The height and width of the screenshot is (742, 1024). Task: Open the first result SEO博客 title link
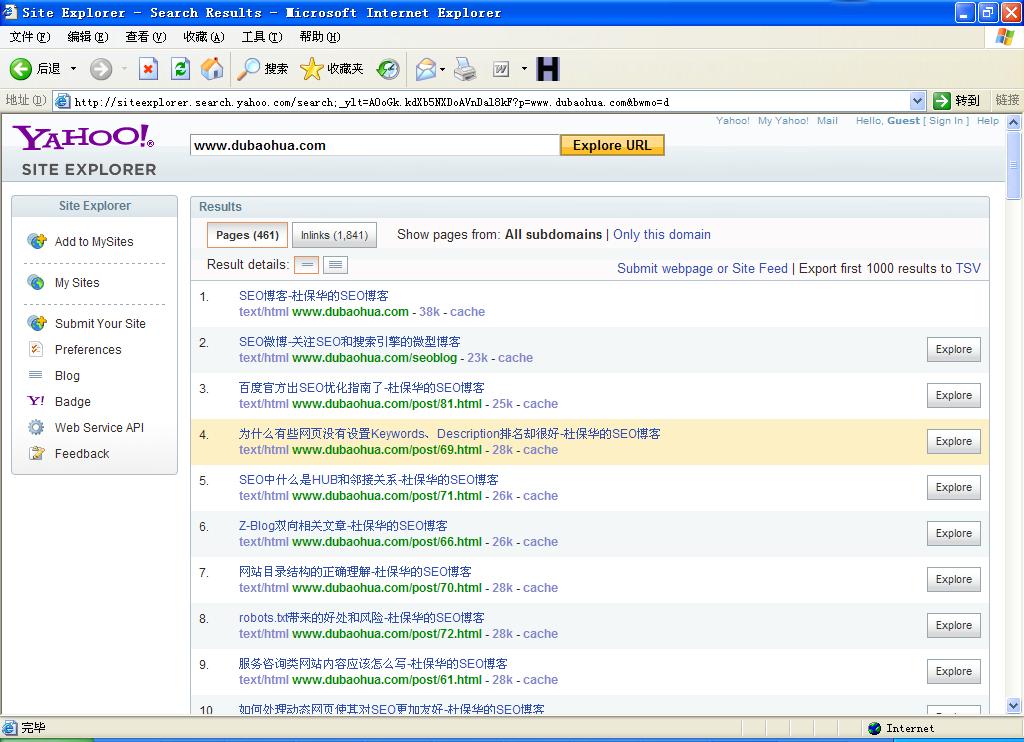click(x=313, y=296)
